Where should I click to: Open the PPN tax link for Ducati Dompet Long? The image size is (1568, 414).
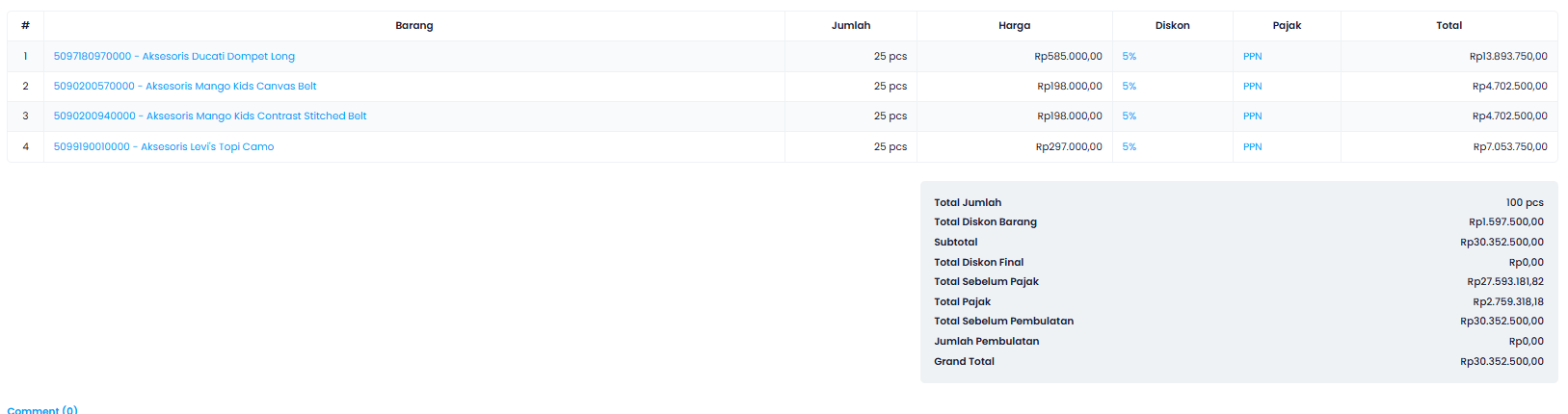[x=1252, y=57]
